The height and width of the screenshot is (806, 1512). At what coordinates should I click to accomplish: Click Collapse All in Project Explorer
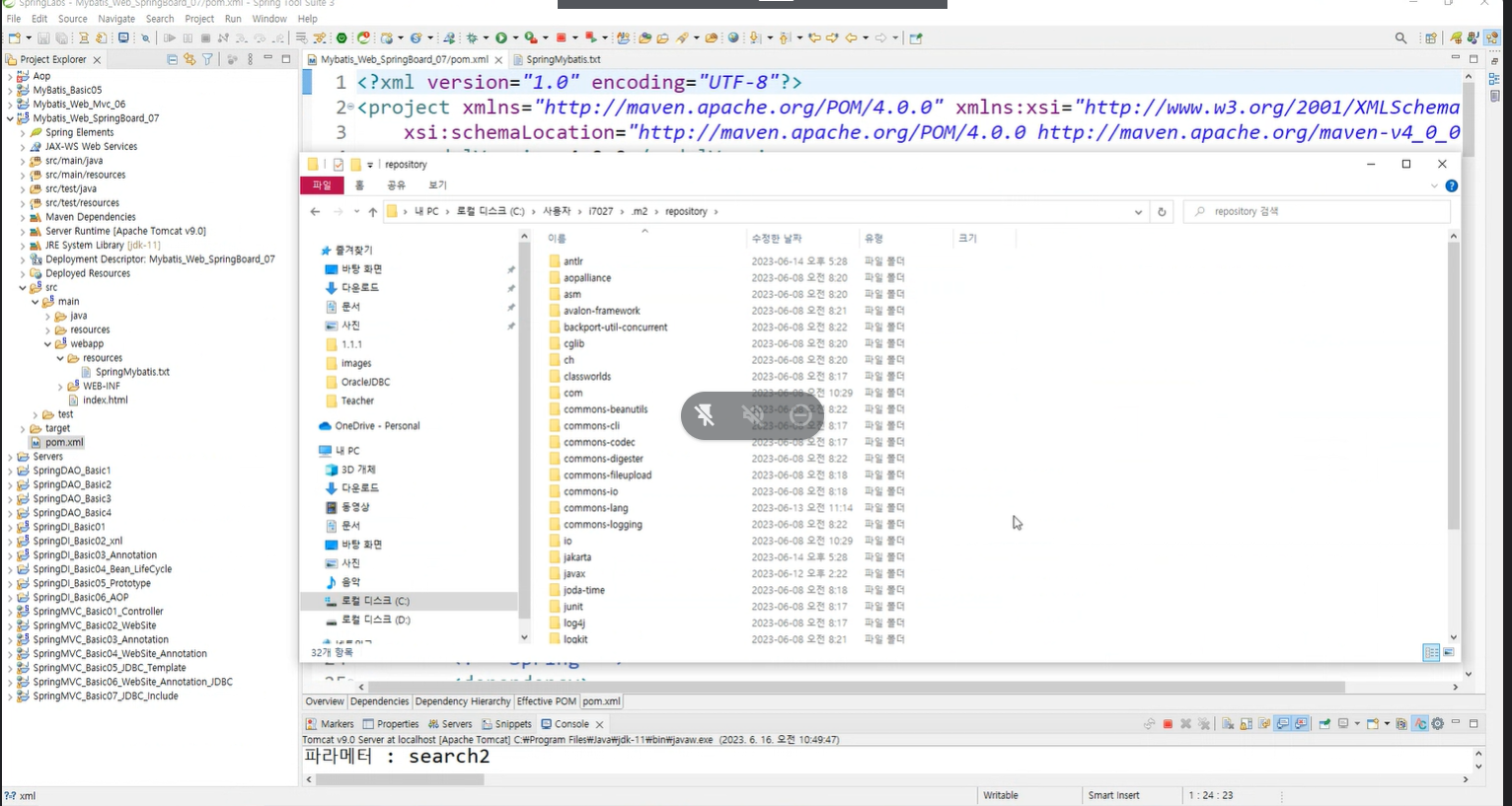[172, 59]
